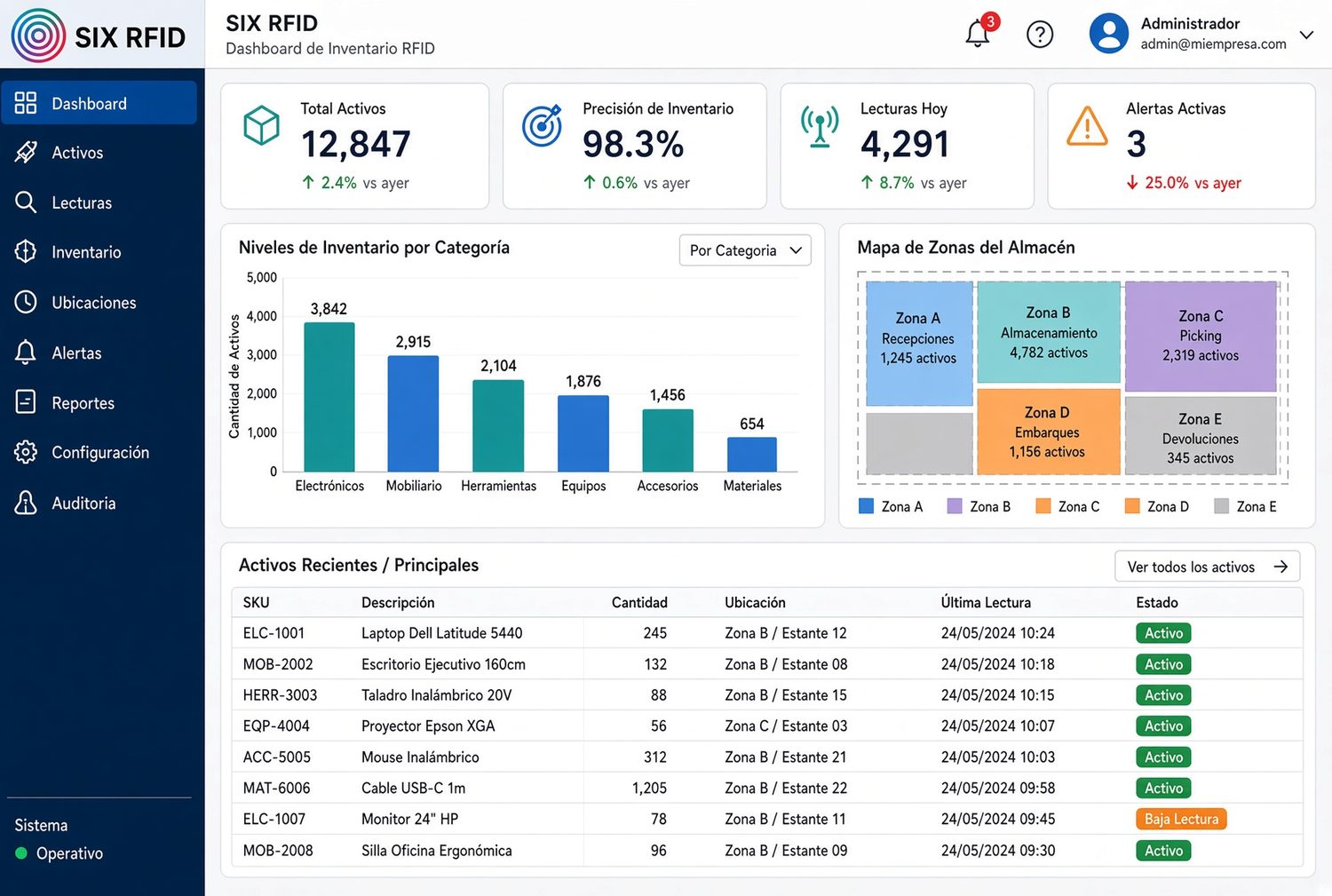This screenshot has width=1332, height=896.
Task: Click the Auditoria icon in sidebar
Action: [26, 503]
